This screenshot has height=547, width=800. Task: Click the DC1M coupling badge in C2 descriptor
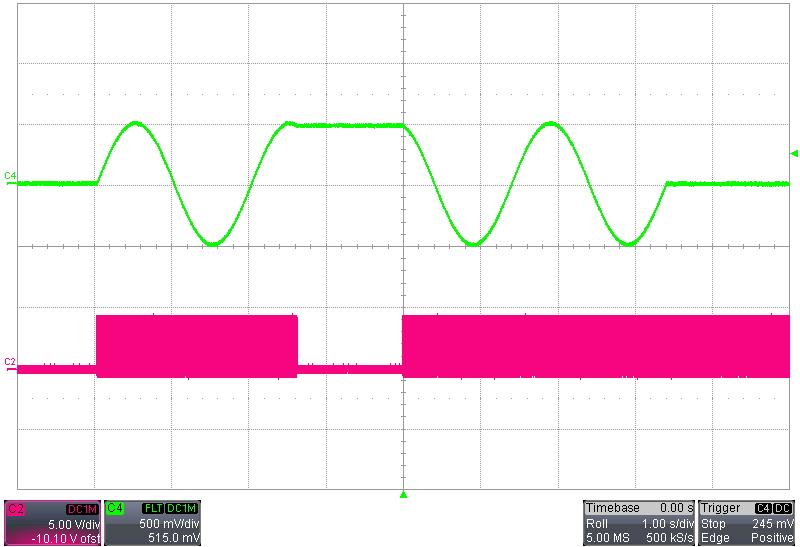81,508
